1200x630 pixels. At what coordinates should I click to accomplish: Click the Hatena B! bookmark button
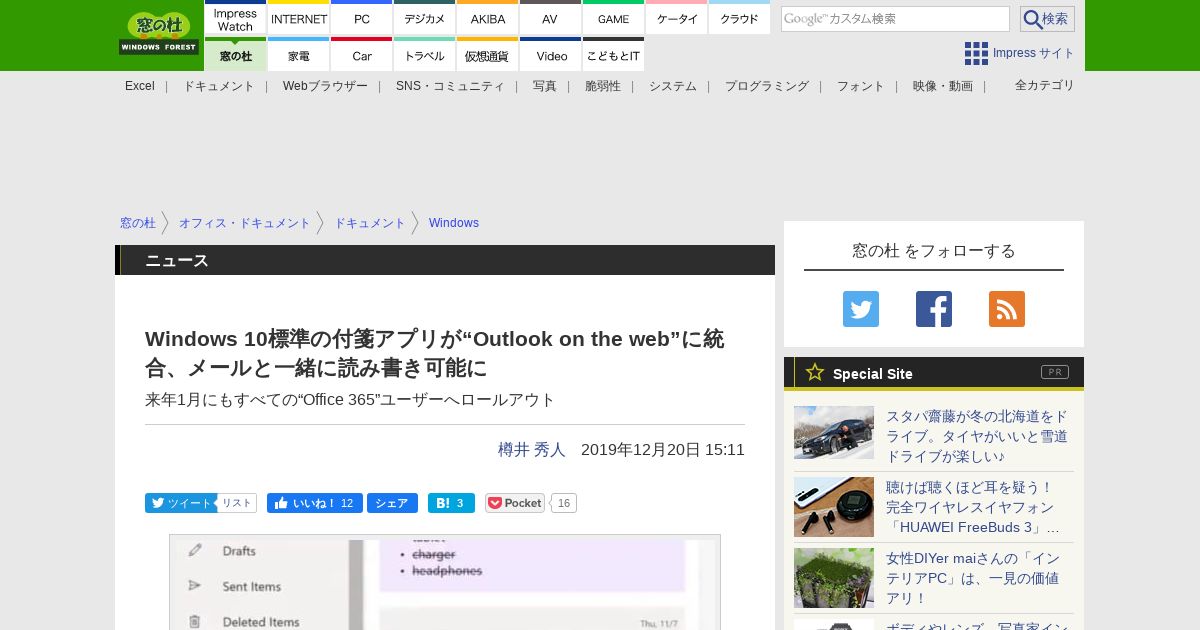point(451,503)
